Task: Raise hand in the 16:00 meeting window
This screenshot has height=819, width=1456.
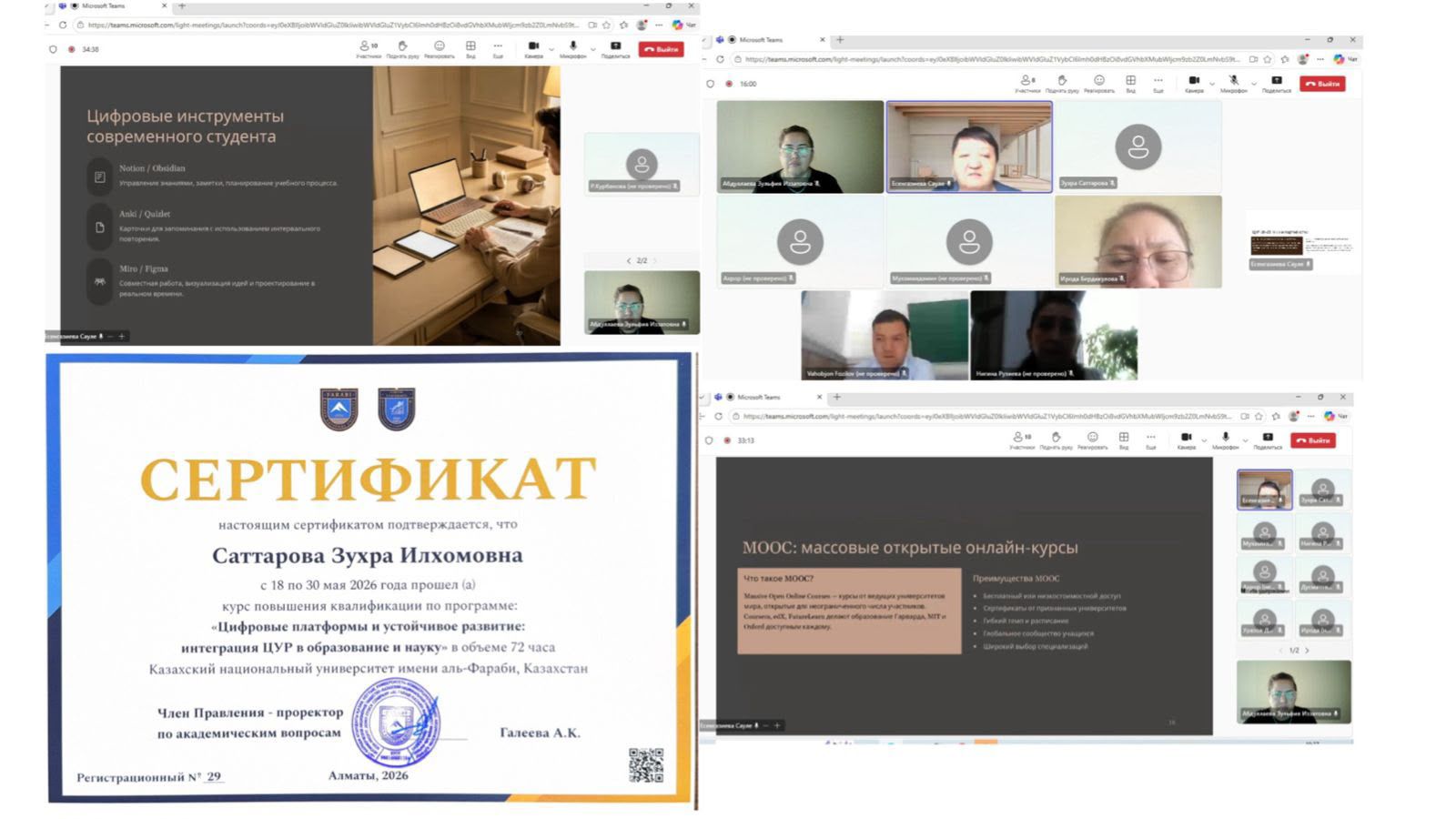Action: [x=1062, y=84]
